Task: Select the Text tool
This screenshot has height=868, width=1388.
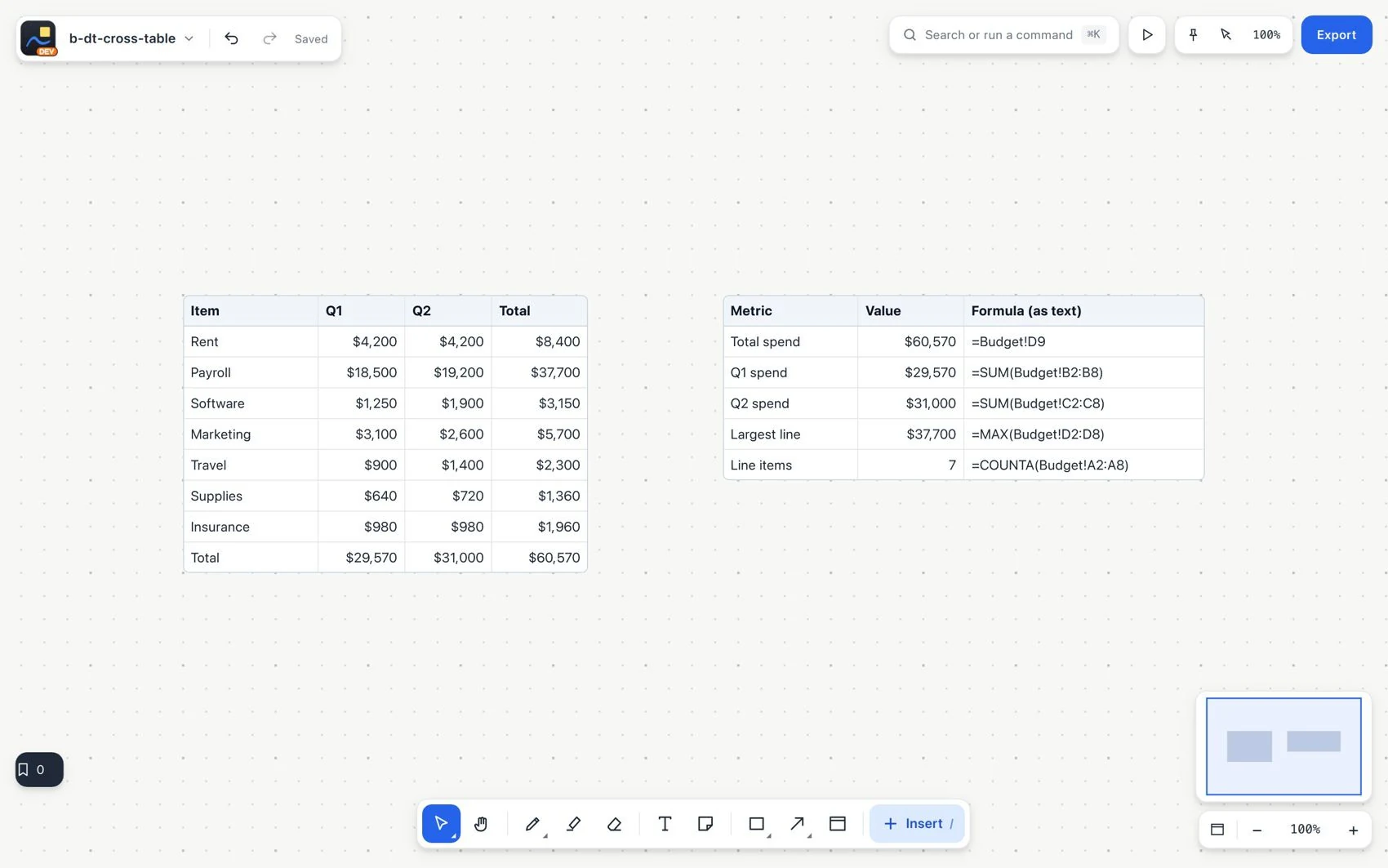Action: click(665, 823)
